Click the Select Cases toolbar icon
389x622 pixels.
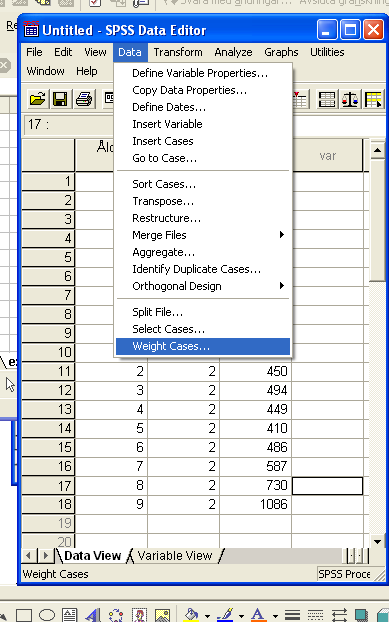373,99
